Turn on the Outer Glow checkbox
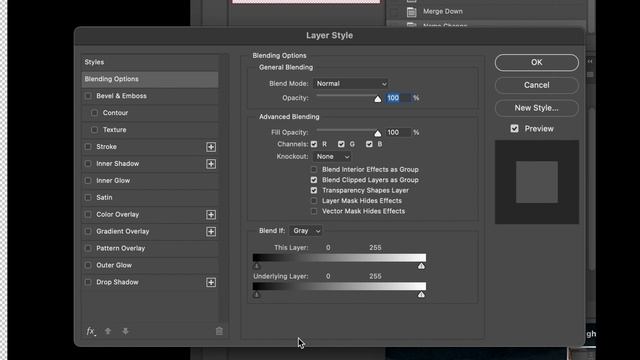 click(88, 265)
